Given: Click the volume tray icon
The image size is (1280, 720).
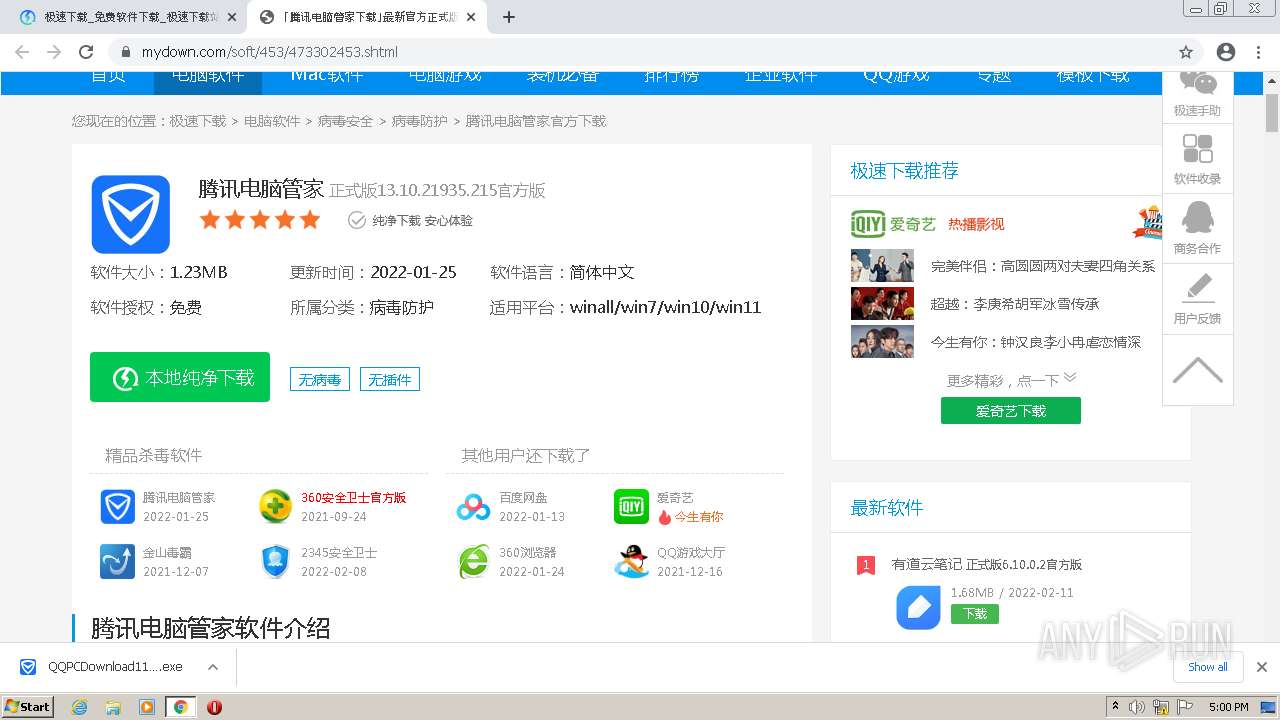Looking at the screenshot, I should 1138,707.
